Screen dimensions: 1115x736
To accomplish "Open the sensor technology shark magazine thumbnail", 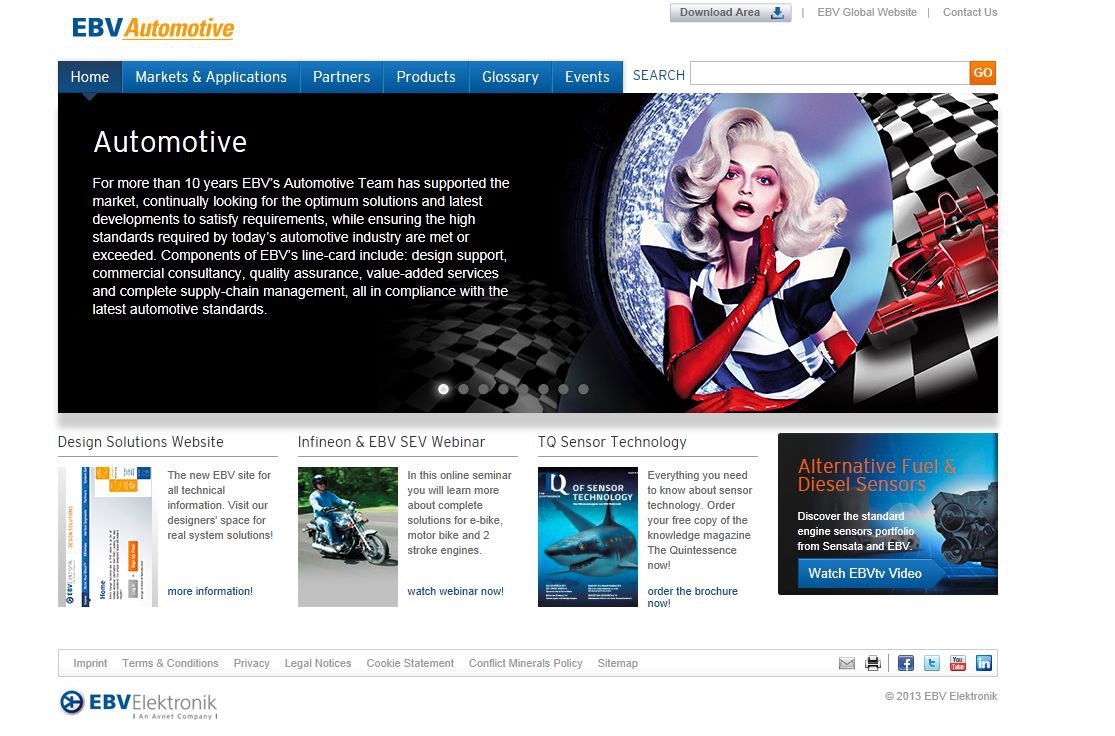I will (x=588, y=537).
